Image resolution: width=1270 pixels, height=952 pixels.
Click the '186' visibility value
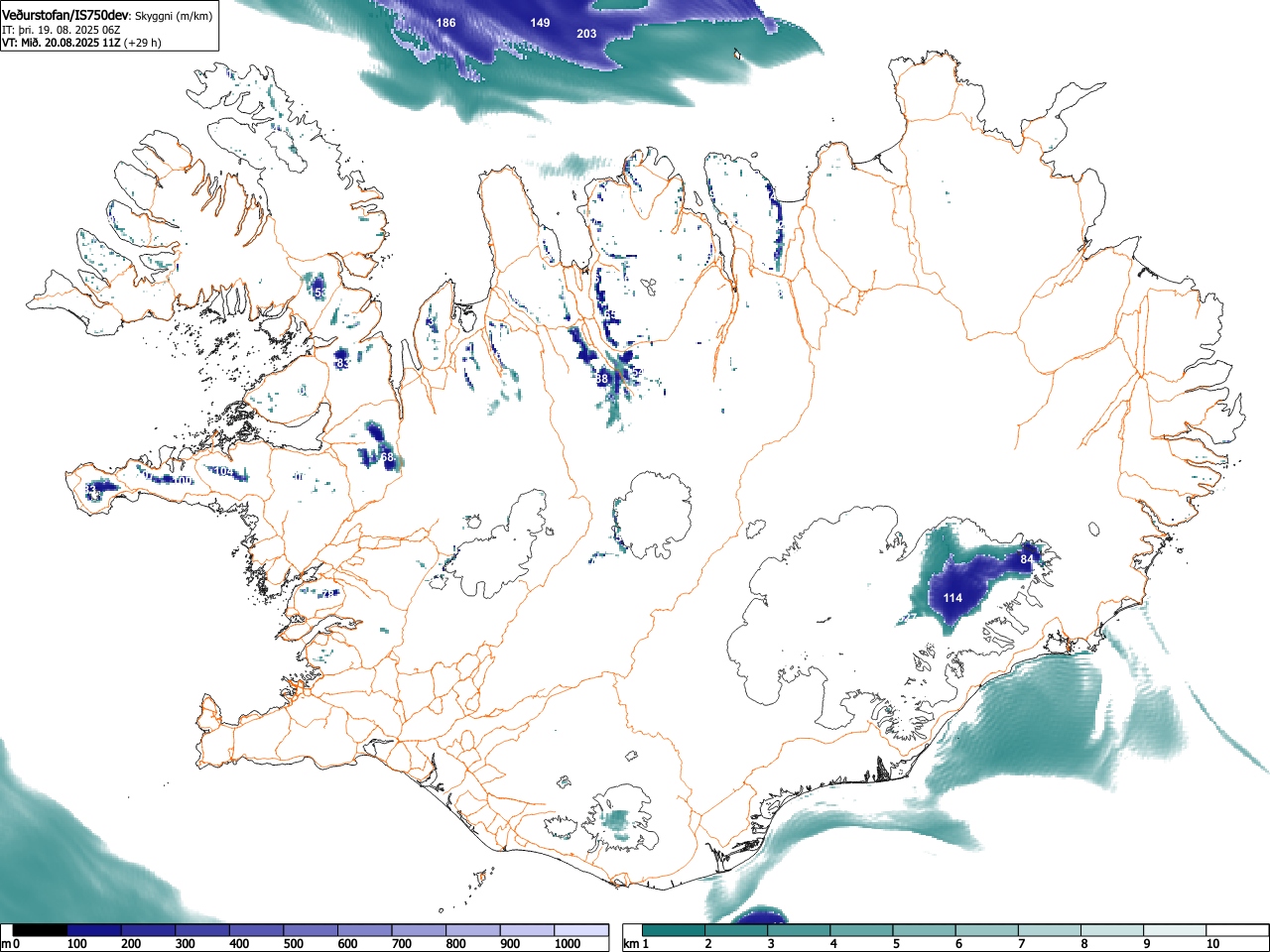click(446, 23)
